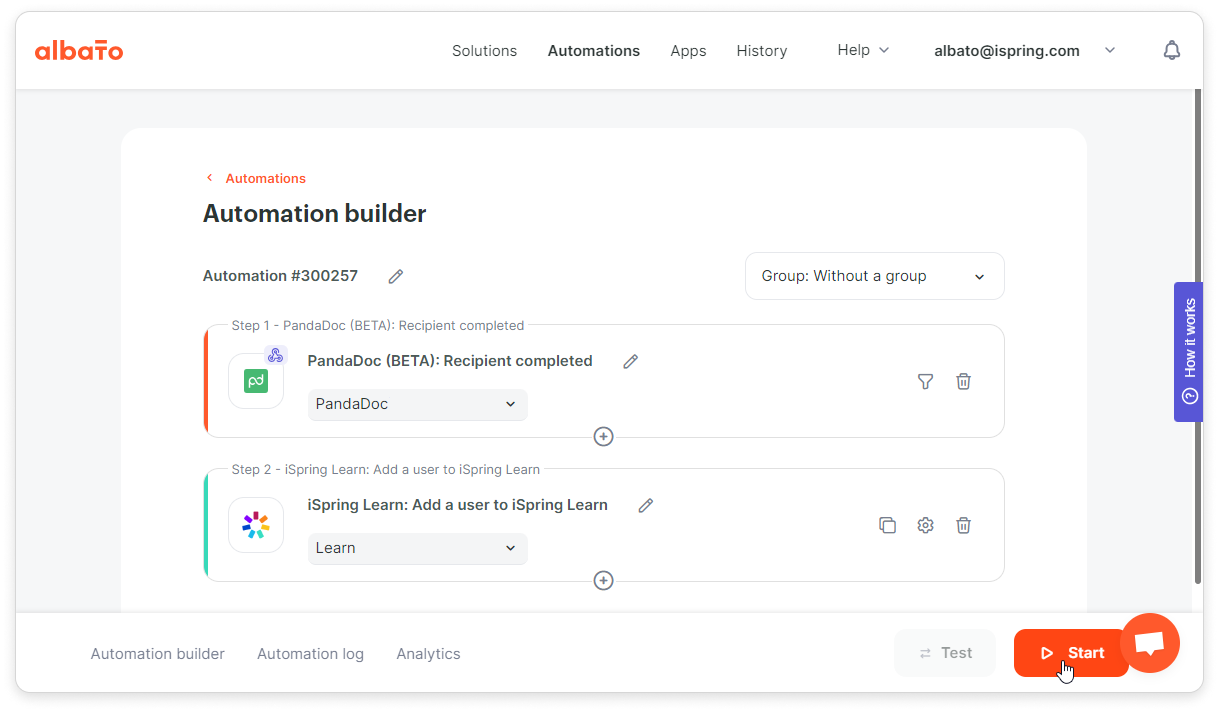Click the Albato logo

tap(79, 50)
